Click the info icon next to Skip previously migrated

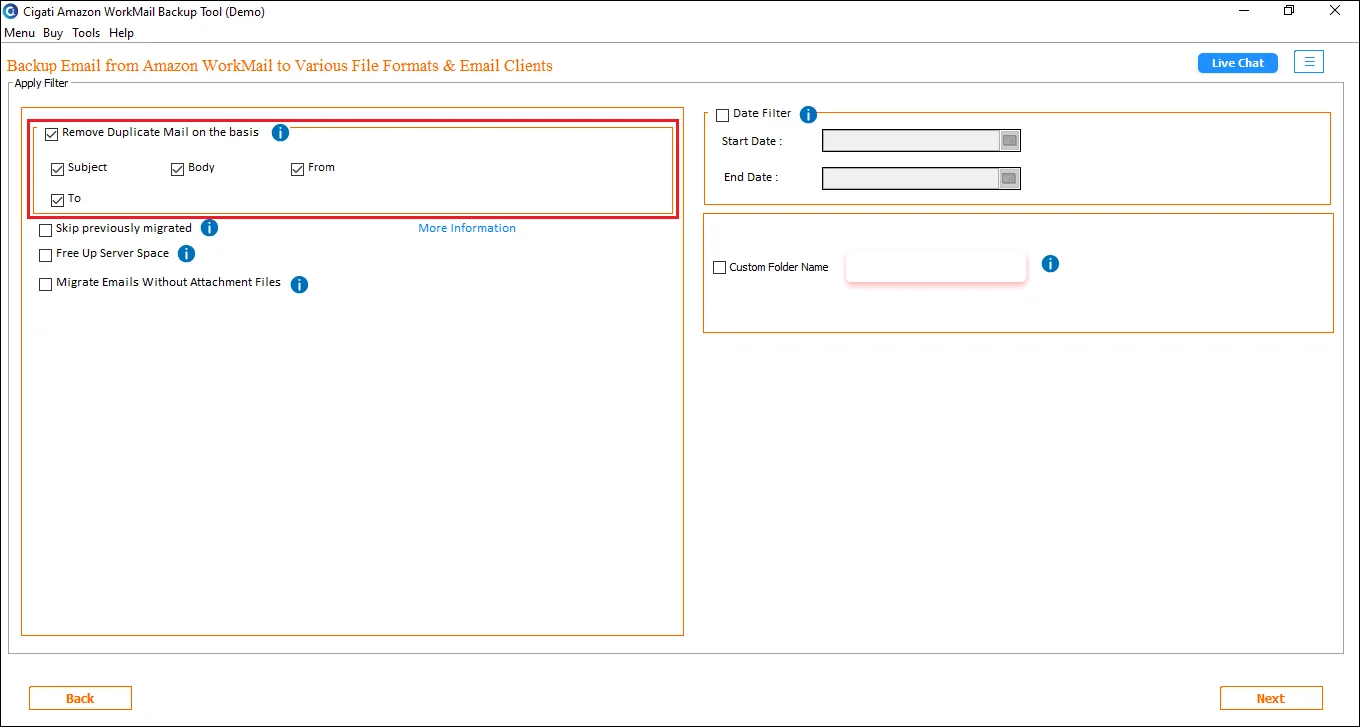click(x=209, y=228)
